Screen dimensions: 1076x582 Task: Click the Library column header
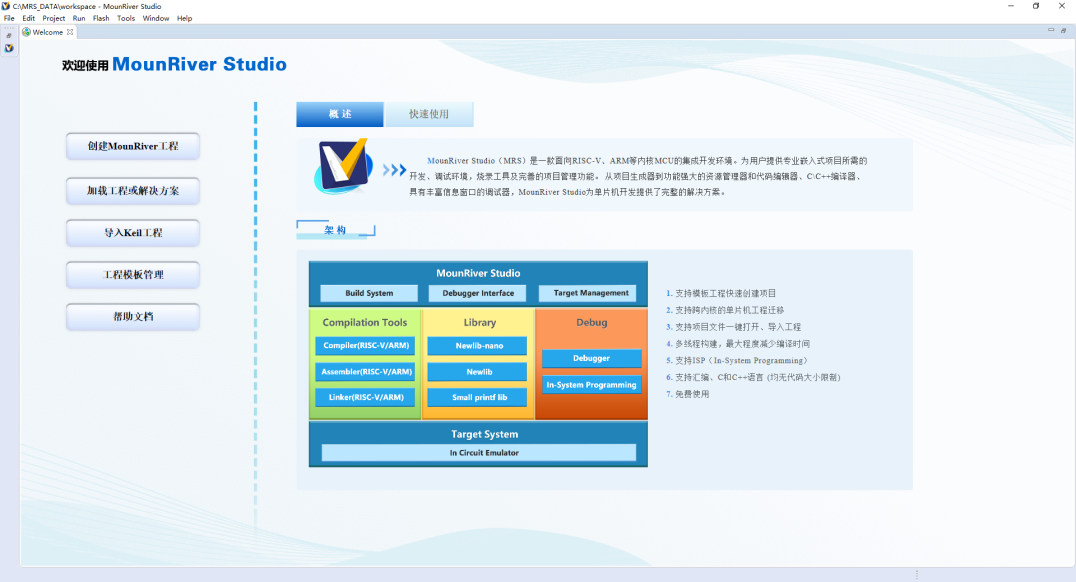tap(479, 323)
